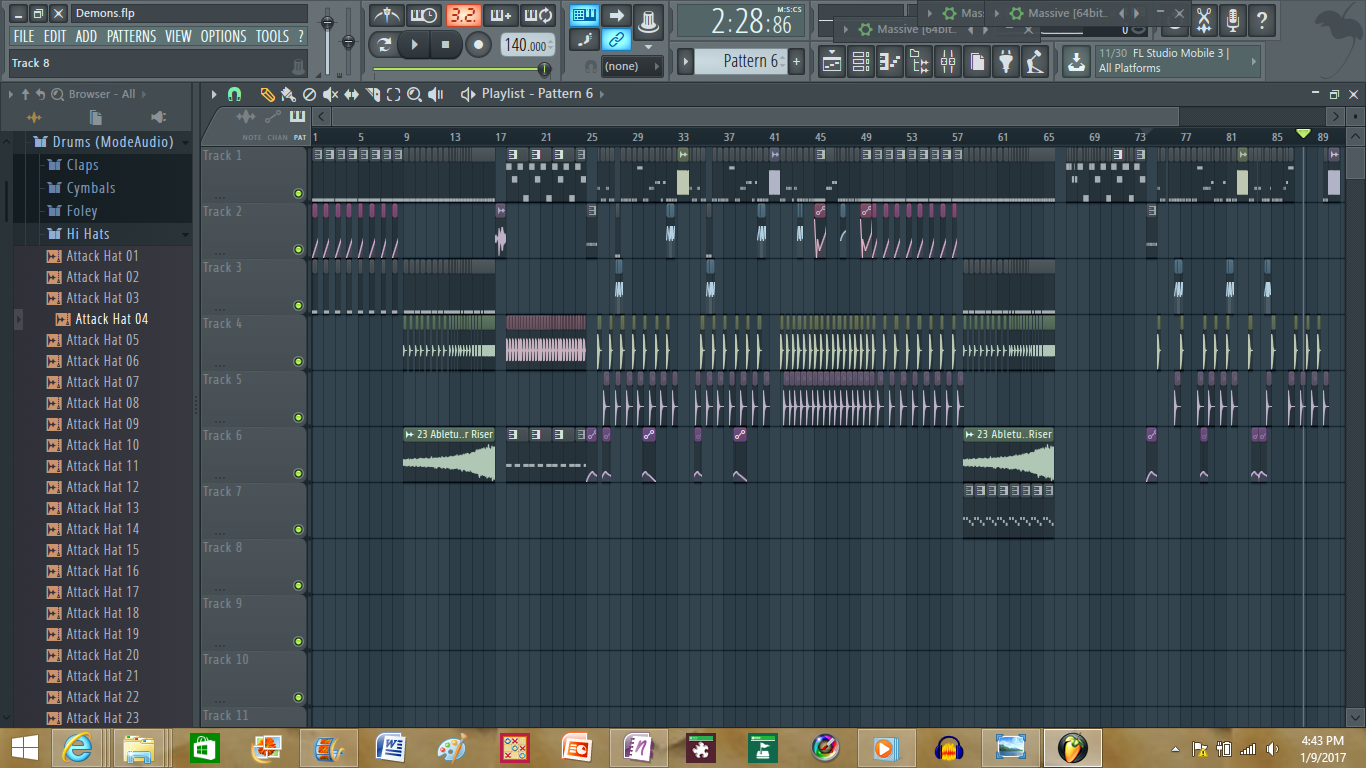The image size is (1366, 768).
Task: Toggle wait for input before recording
Action: [424, 15]
